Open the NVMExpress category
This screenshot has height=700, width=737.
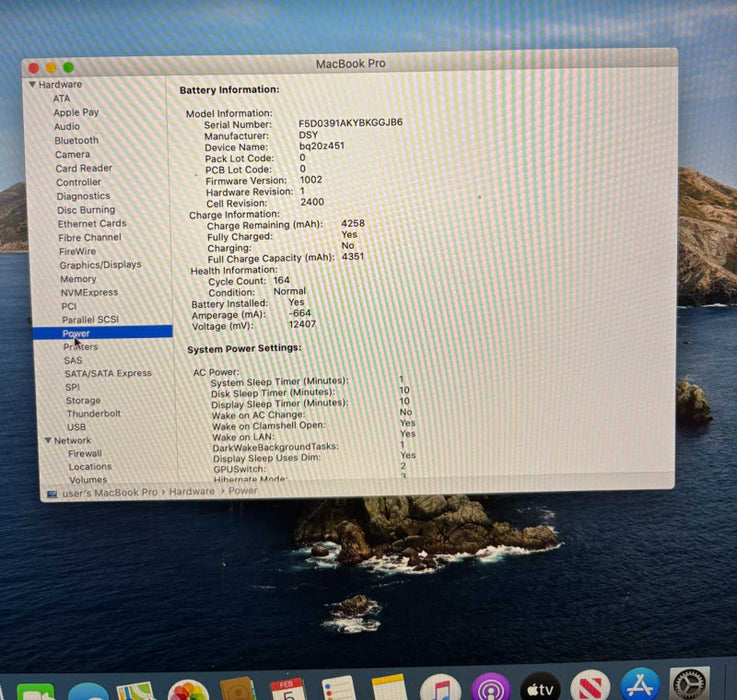click(89, 292)
